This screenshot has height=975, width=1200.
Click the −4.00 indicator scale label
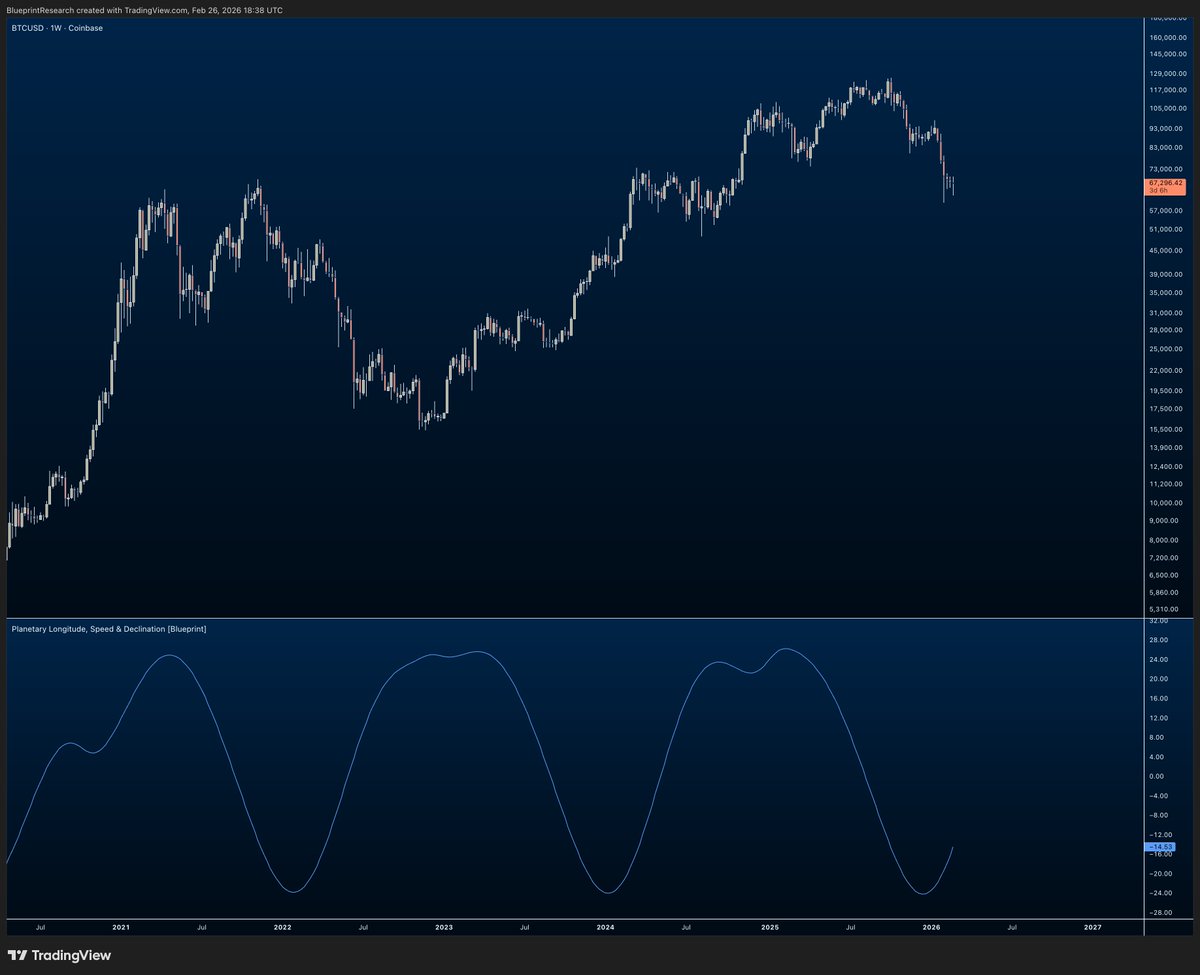[1160, 796]
